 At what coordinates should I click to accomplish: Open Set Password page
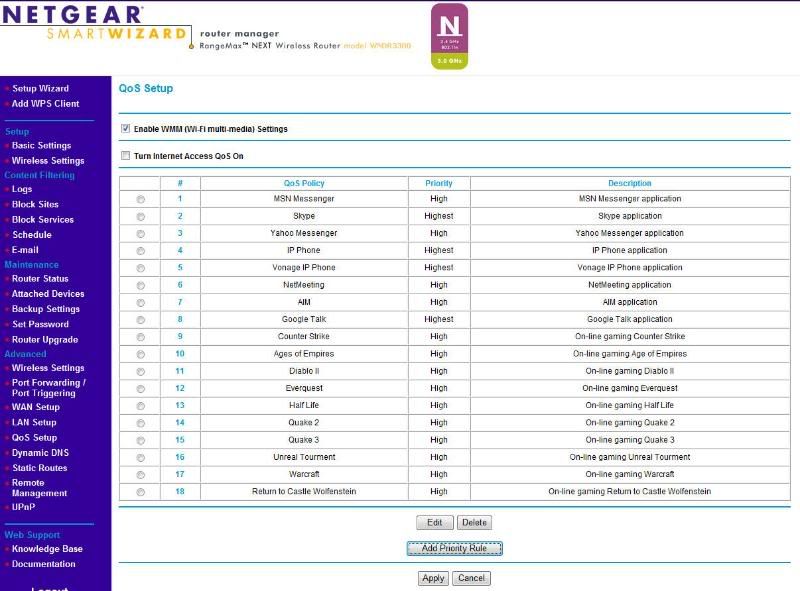(40, 324)
